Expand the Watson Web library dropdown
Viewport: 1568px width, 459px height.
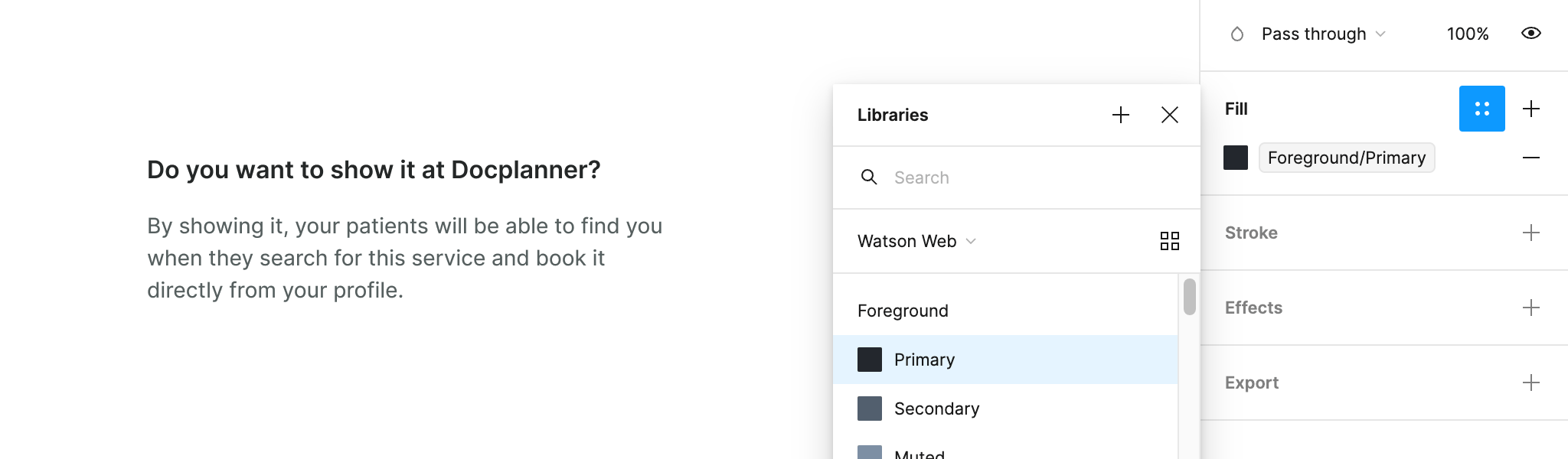916,241
